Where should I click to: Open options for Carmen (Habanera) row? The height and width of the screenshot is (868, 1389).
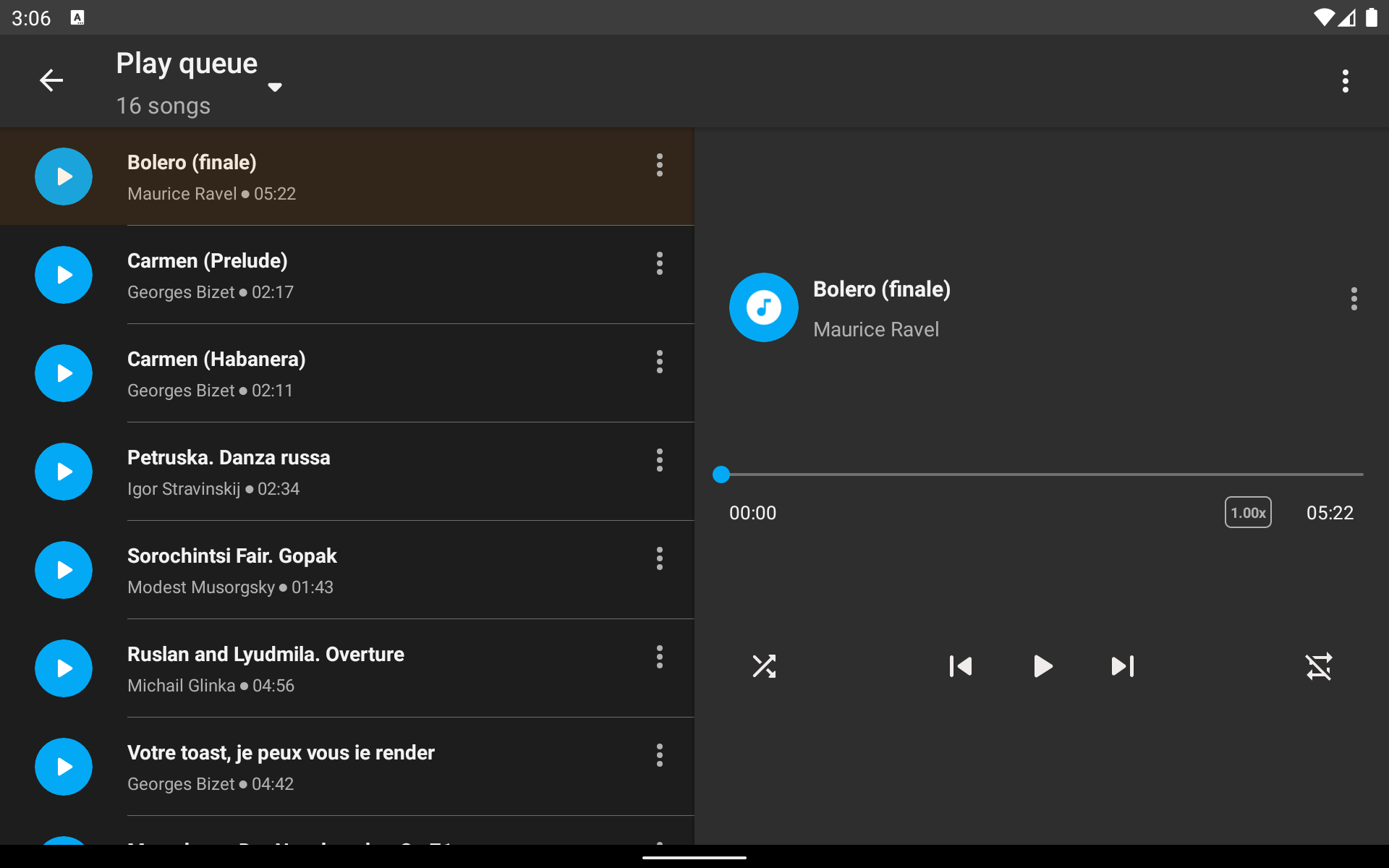(x=659, y=362)
